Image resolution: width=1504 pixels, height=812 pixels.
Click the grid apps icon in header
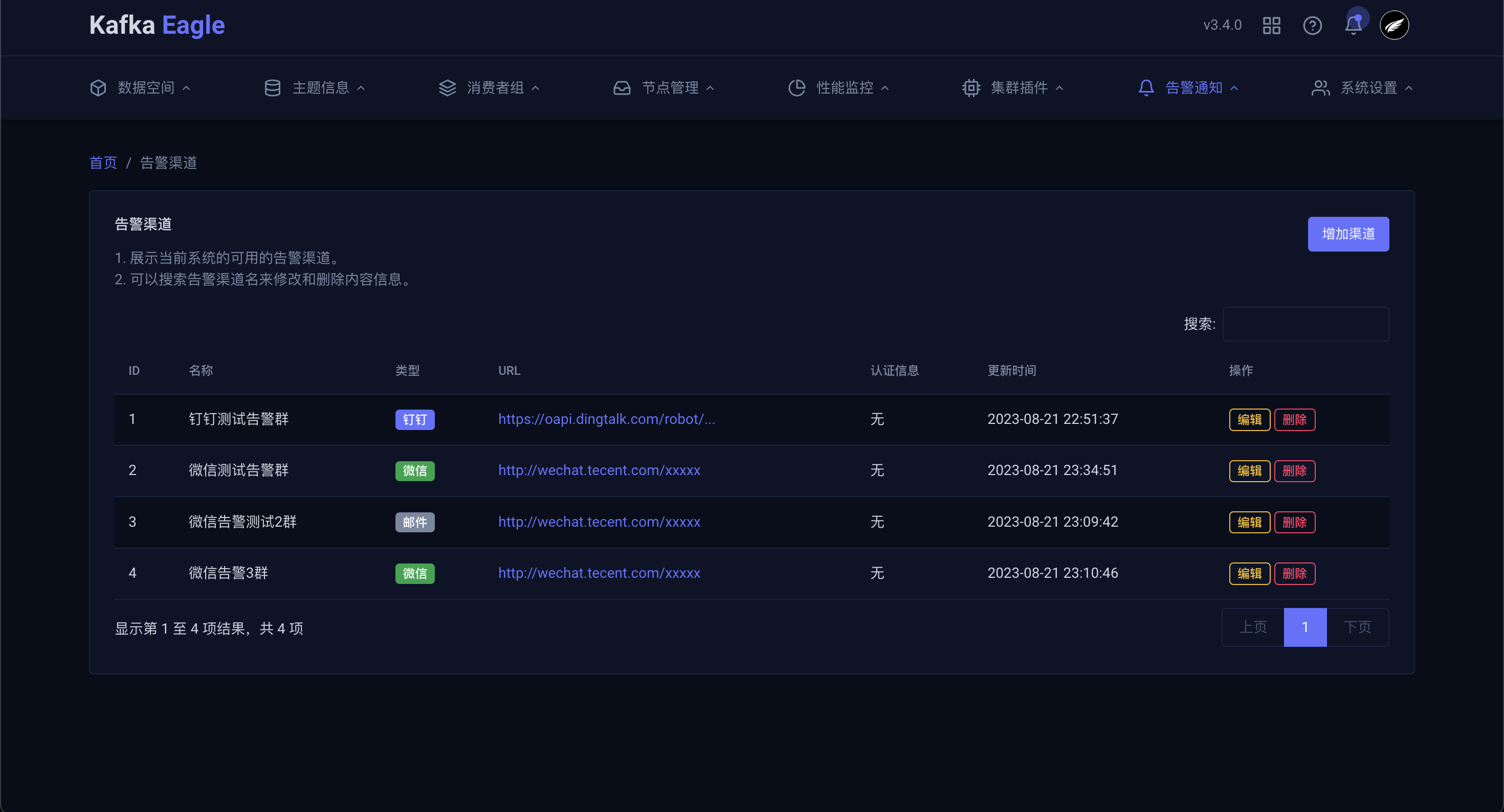(x=1271, y=26)
